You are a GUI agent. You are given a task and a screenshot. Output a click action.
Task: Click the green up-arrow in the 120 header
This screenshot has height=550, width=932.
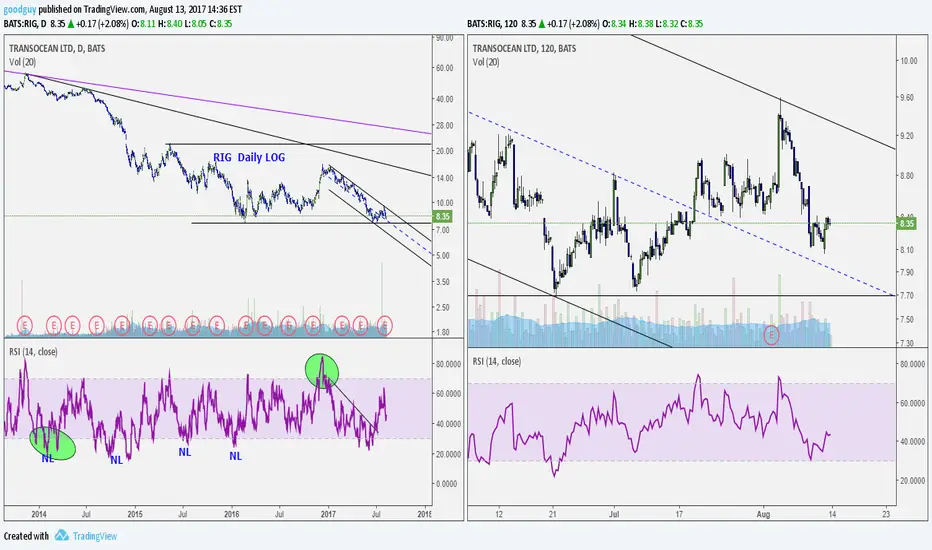point(541,24)
